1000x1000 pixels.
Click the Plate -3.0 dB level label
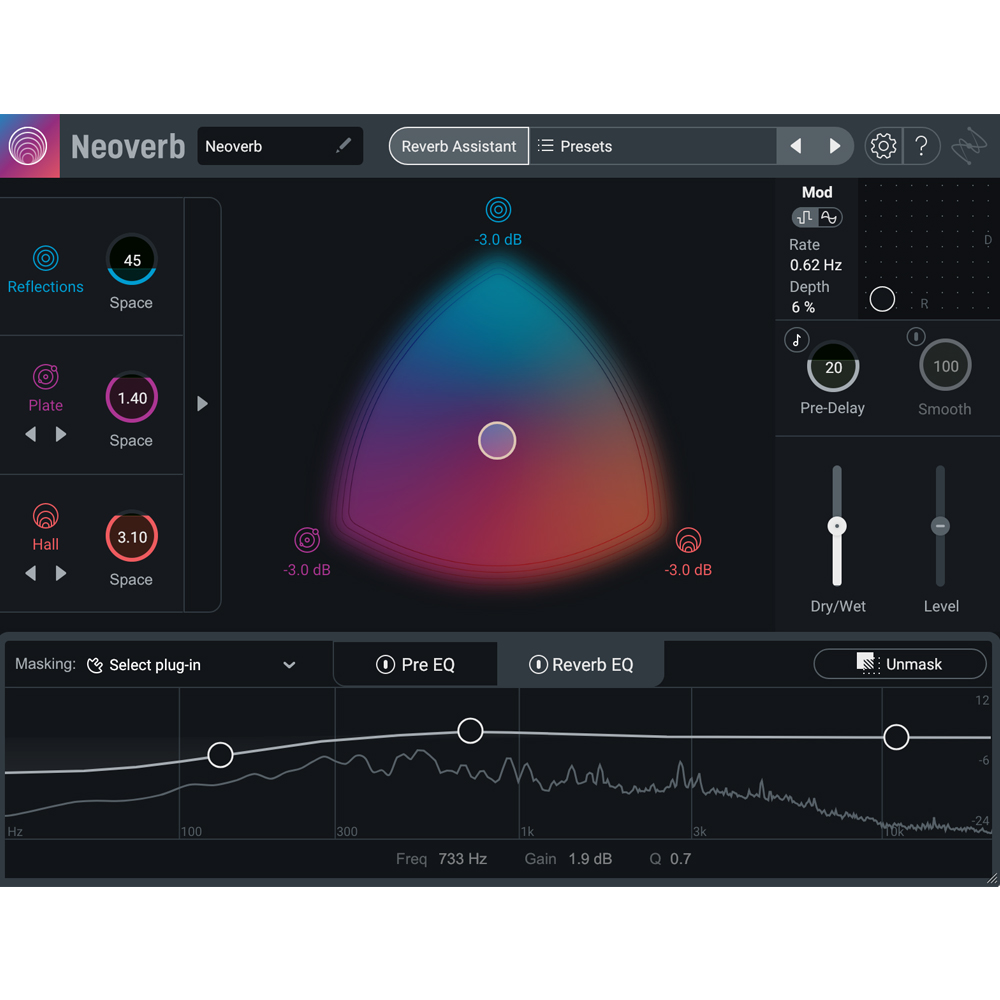tap(307, 570)
